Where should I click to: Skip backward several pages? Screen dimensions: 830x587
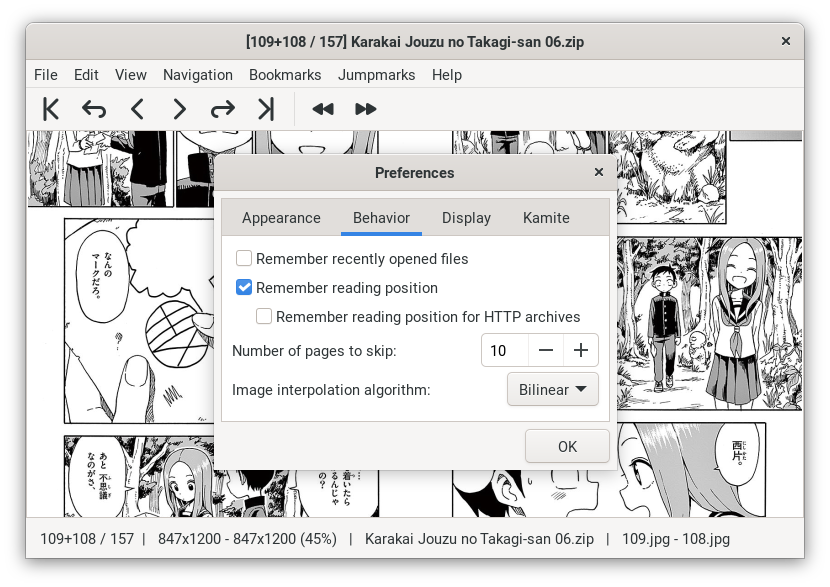323,110
